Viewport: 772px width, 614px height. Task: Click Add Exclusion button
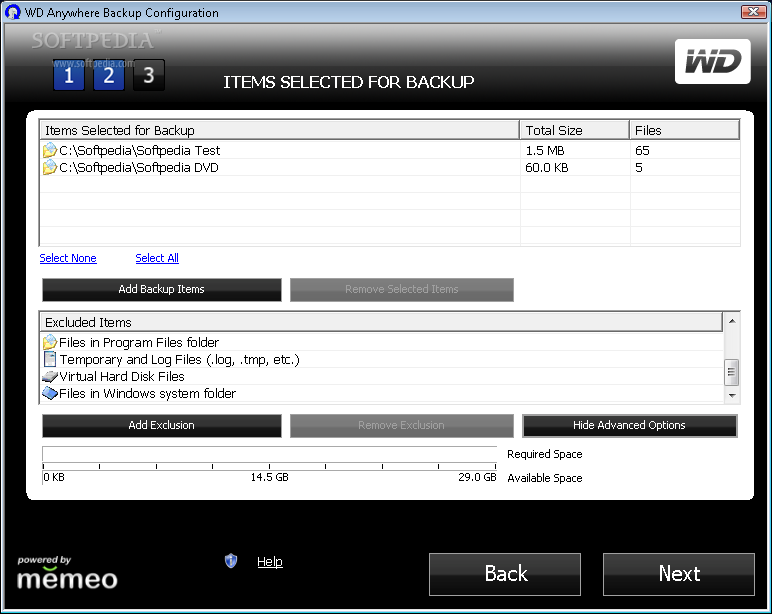coord(161,425)
